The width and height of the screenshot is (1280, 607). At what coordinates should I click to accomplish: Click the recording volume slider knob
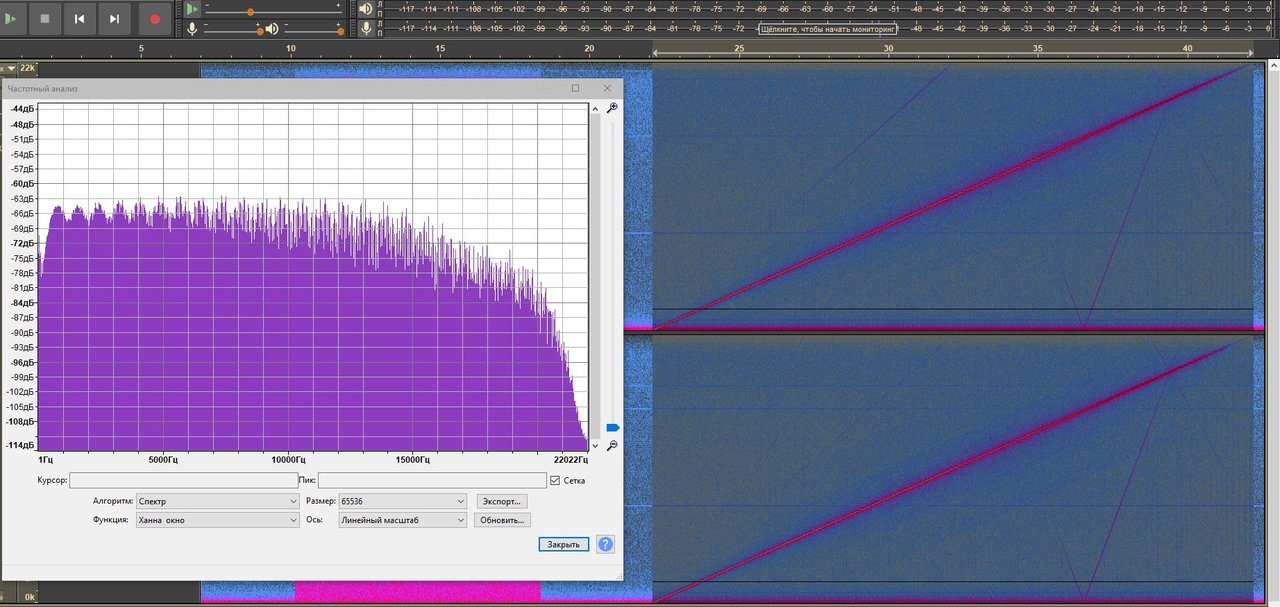(x=260, y=31)
